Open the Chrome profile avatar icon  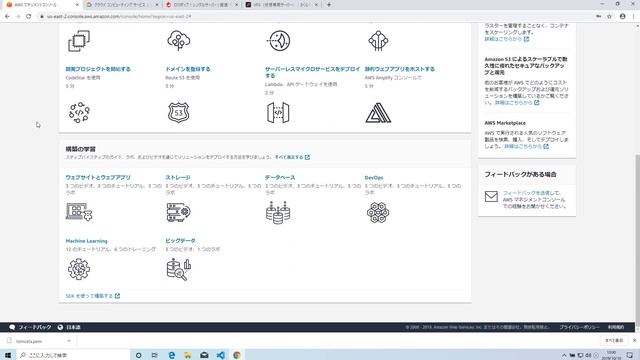point(622,16)
